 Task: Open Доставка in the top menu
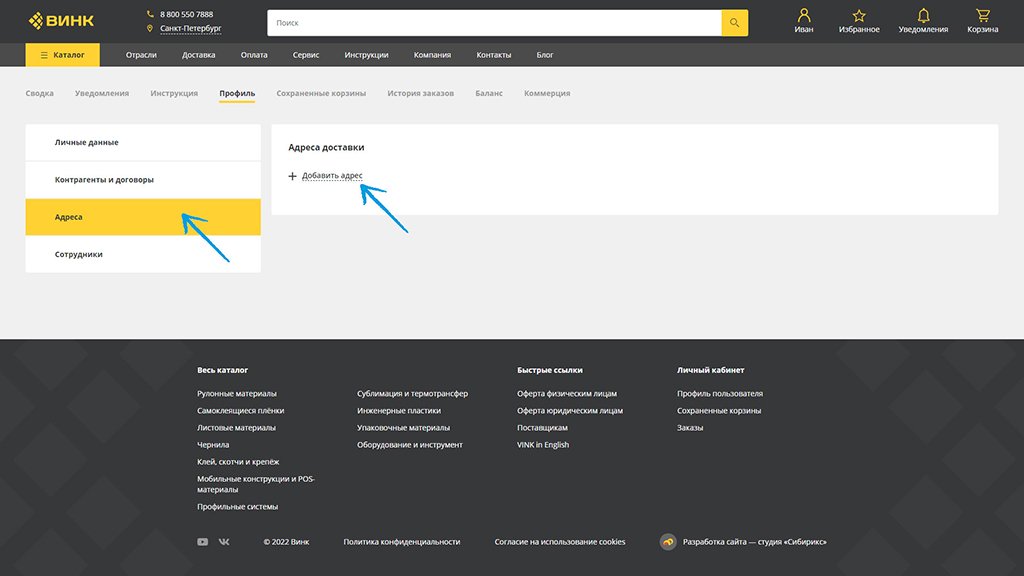(199, 55)
